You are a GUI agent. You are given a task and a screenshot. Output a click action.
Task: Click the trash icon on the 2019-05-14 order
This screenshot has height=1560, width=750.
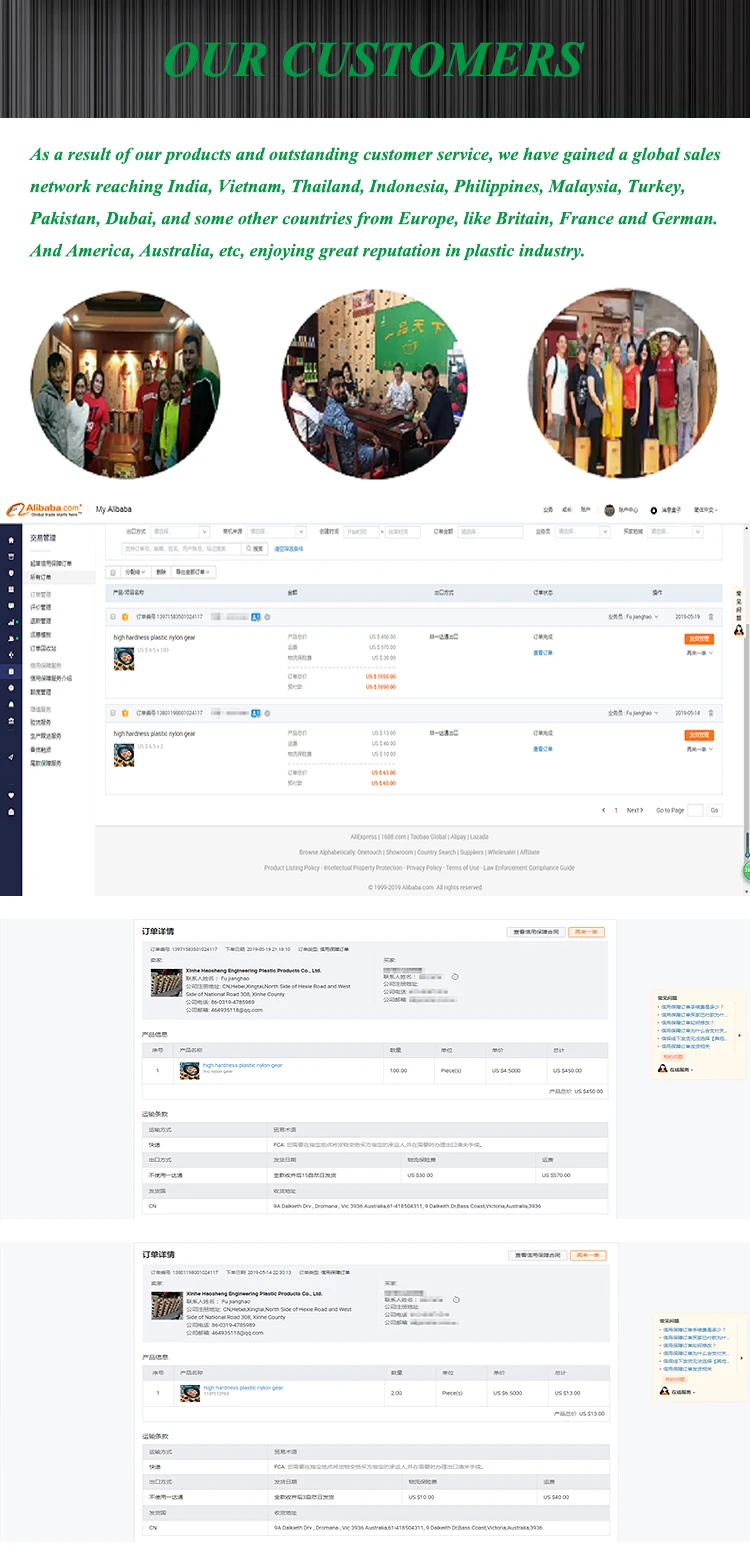[x=711, y=713]
